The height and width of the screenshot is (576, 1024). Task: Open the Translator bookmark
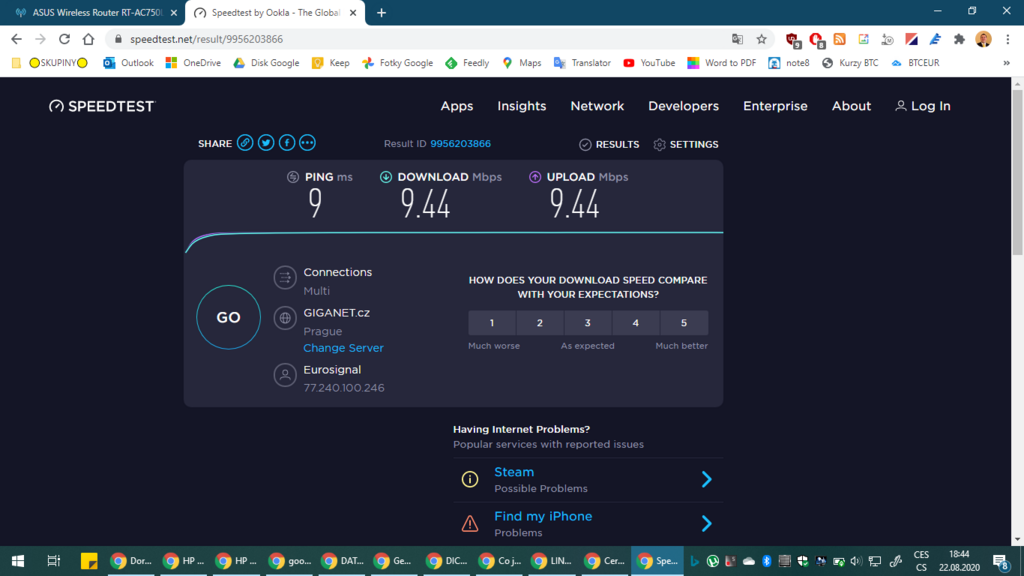583,63
